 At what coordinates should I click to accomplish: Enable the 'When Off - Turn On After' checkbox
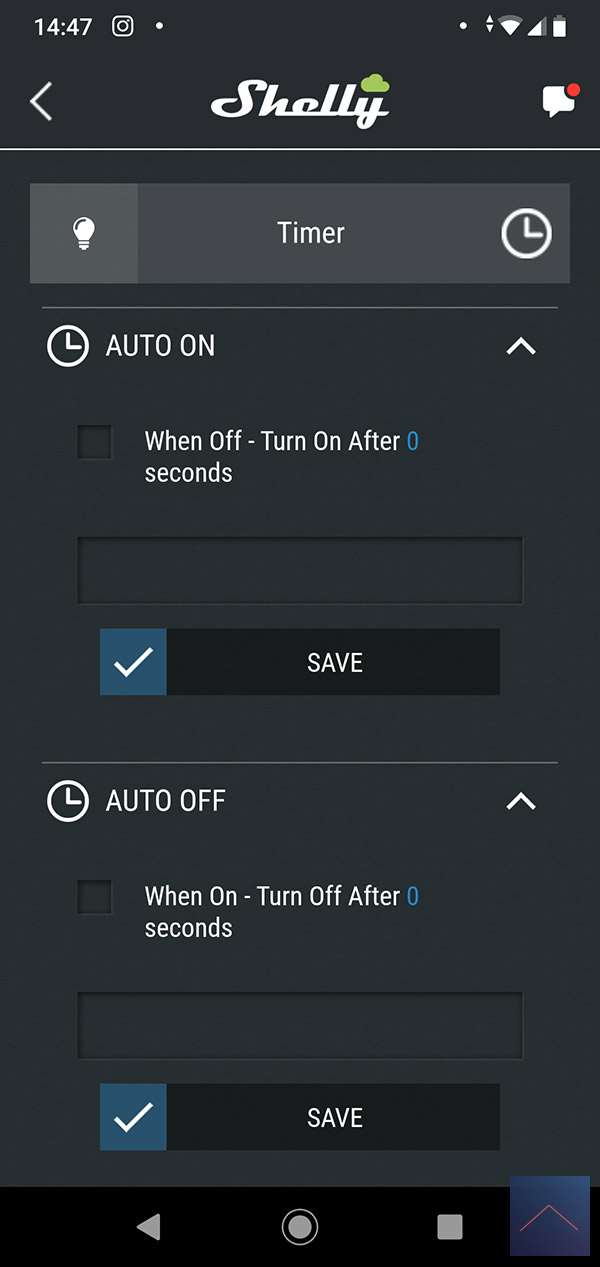(95, 442)
